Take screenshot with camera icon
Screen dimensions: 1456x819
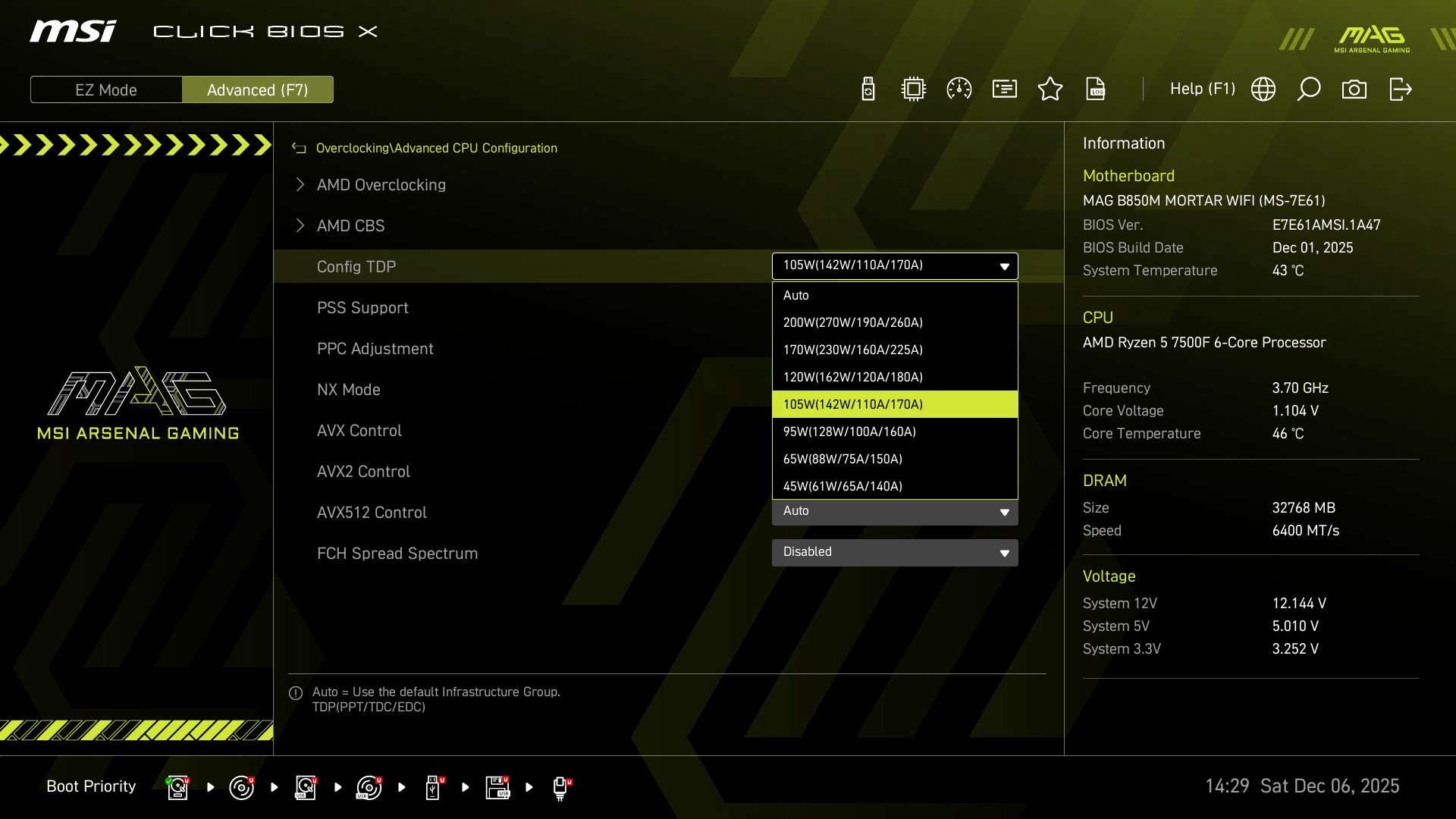coord(1354,89)
